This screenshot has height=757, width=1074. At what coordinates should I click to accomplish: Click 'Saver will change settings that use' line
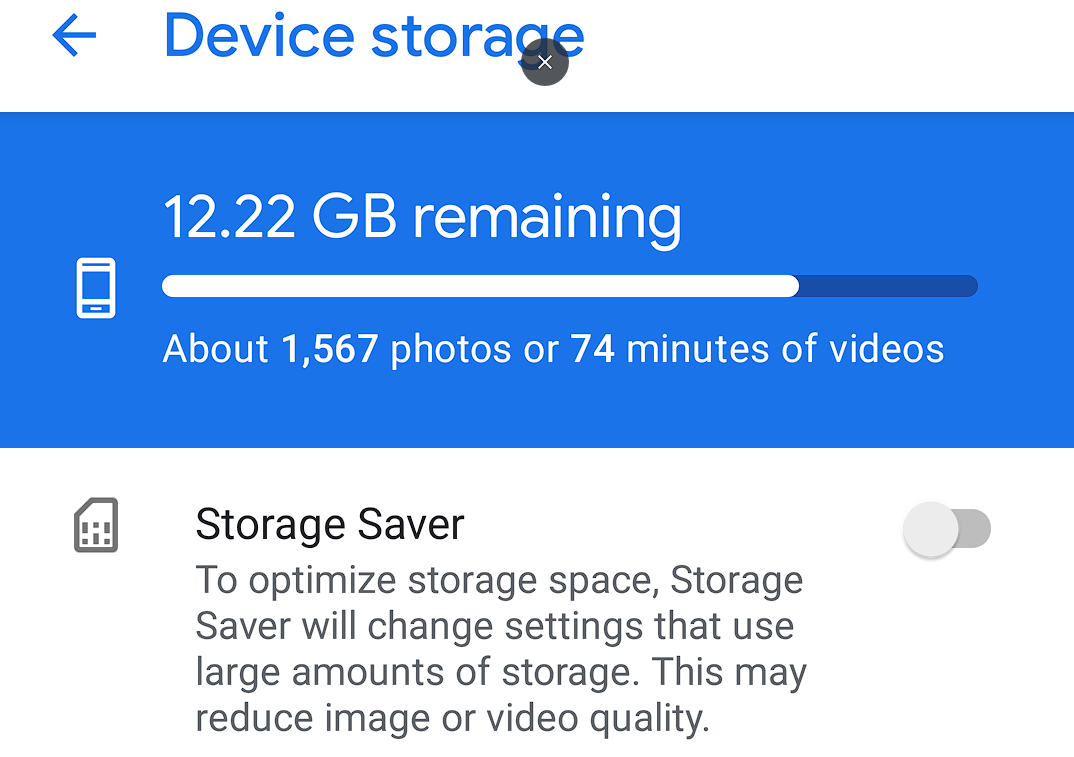[494, 626]
